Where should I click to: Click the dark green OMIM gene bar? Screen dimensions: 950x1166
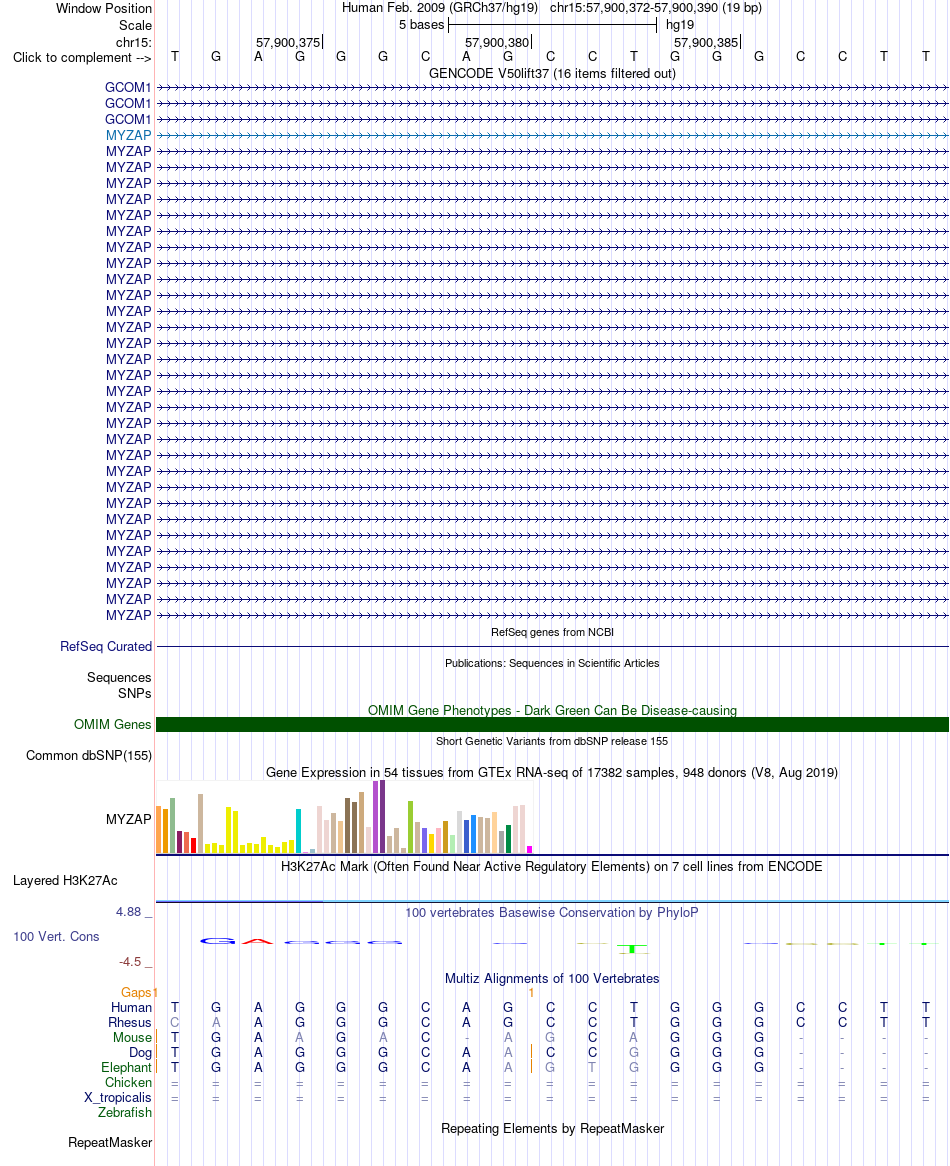[552, 724]
